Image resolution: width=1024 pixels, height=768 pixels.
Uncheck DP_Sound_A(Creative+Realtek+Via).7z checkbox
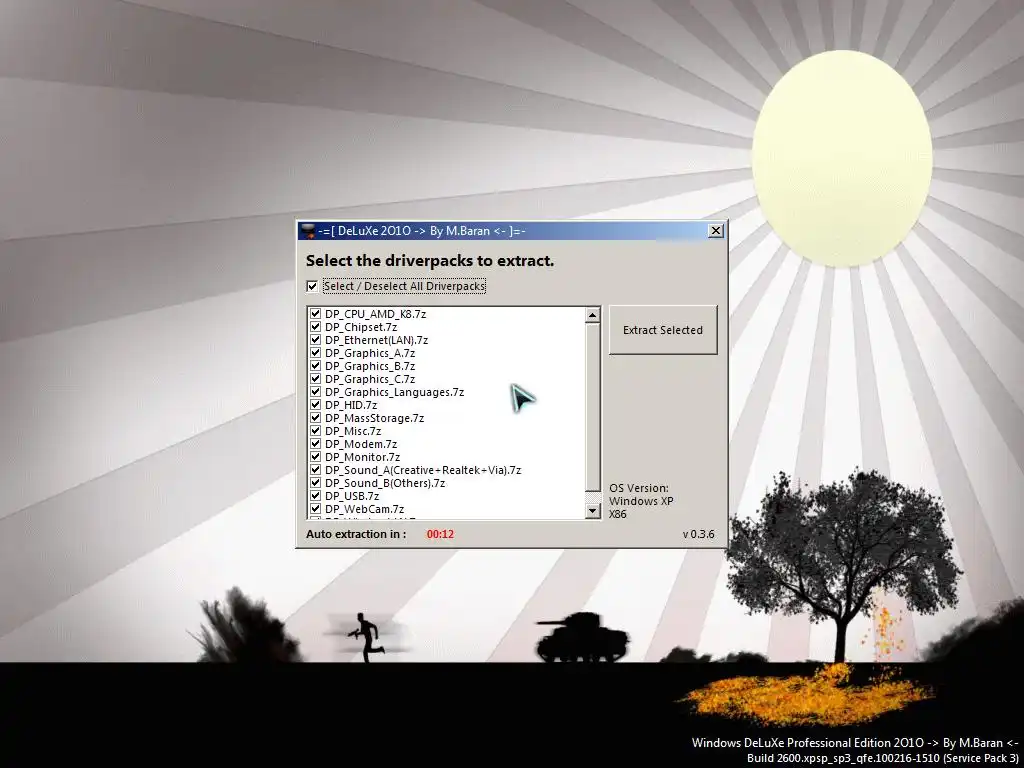[x=315, y=470]
